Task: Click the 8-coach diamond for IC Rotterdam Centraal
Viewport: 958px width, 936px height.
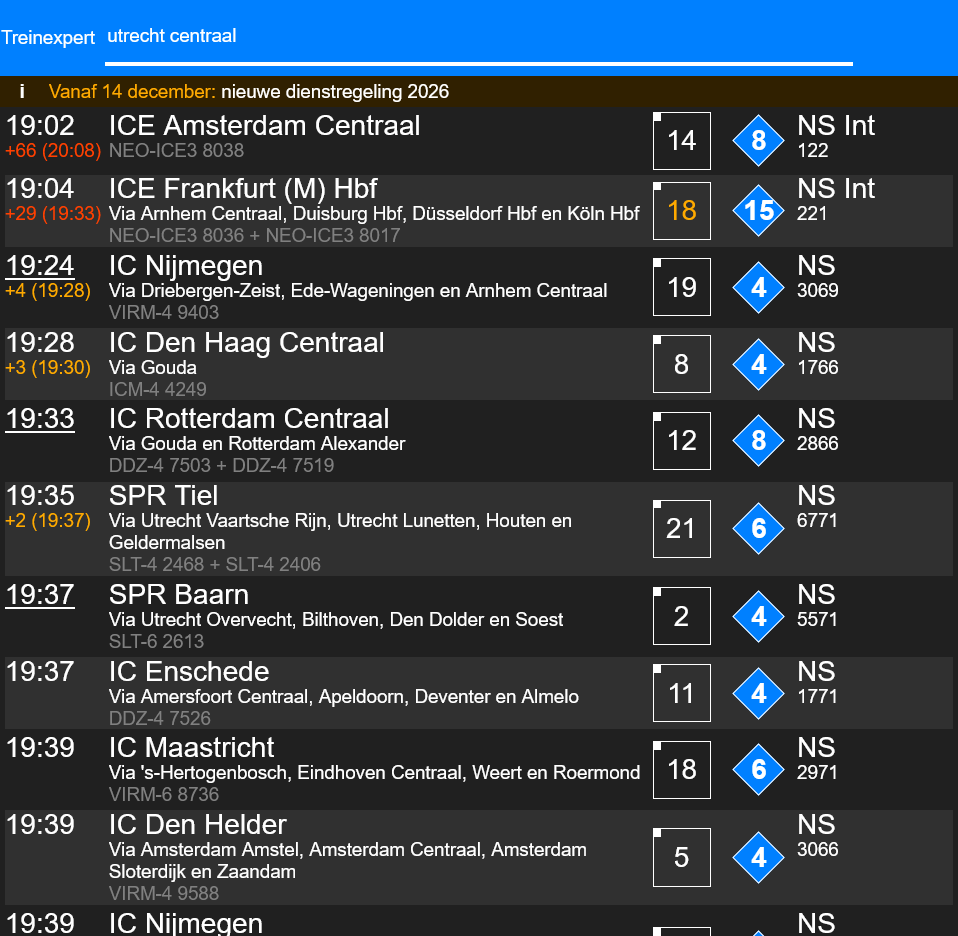Action: pyautogui.click(x=758, y=441)
